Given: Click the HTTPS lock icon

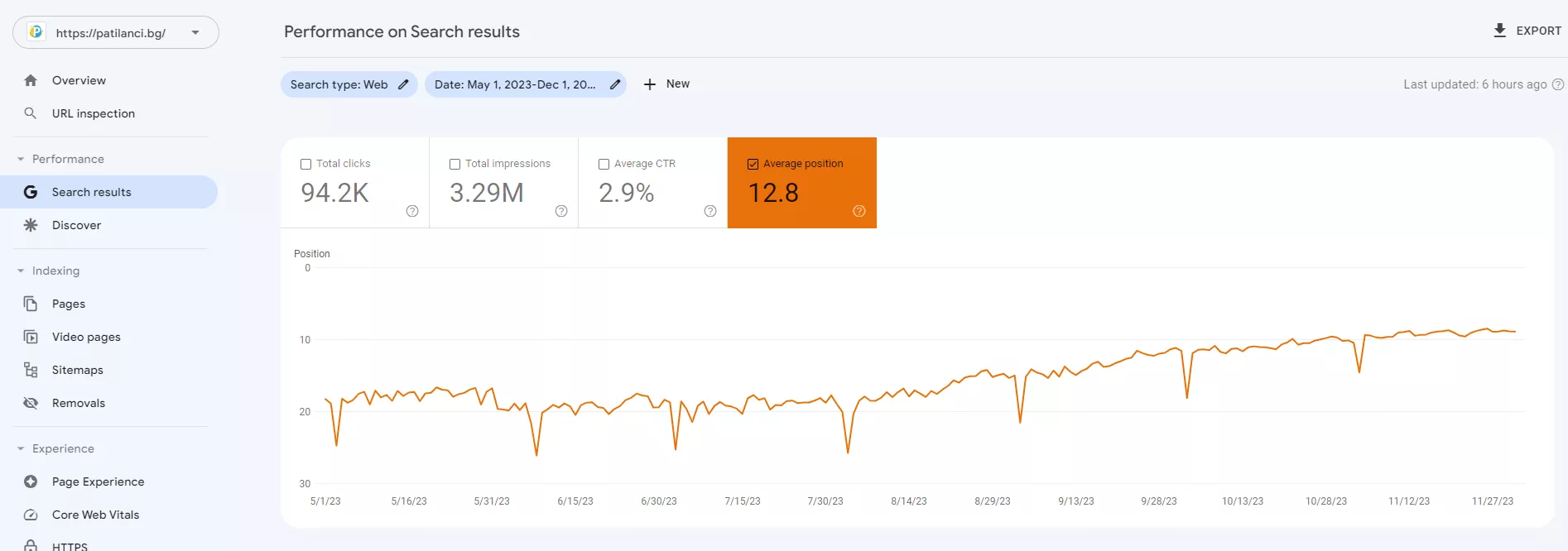Looking at the screenshot, I should pyautogui.click(x=31, y=546).
